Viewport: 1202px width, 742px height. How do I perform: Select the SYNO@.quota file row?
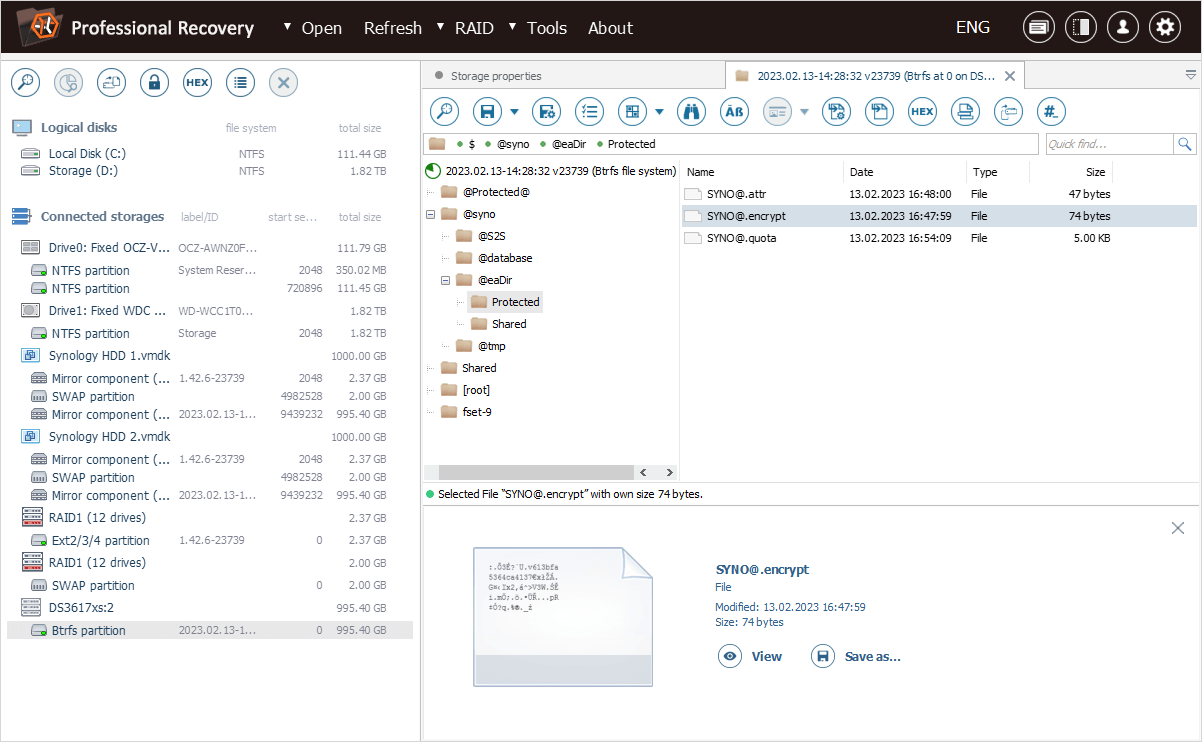click(x=939, y=238)
